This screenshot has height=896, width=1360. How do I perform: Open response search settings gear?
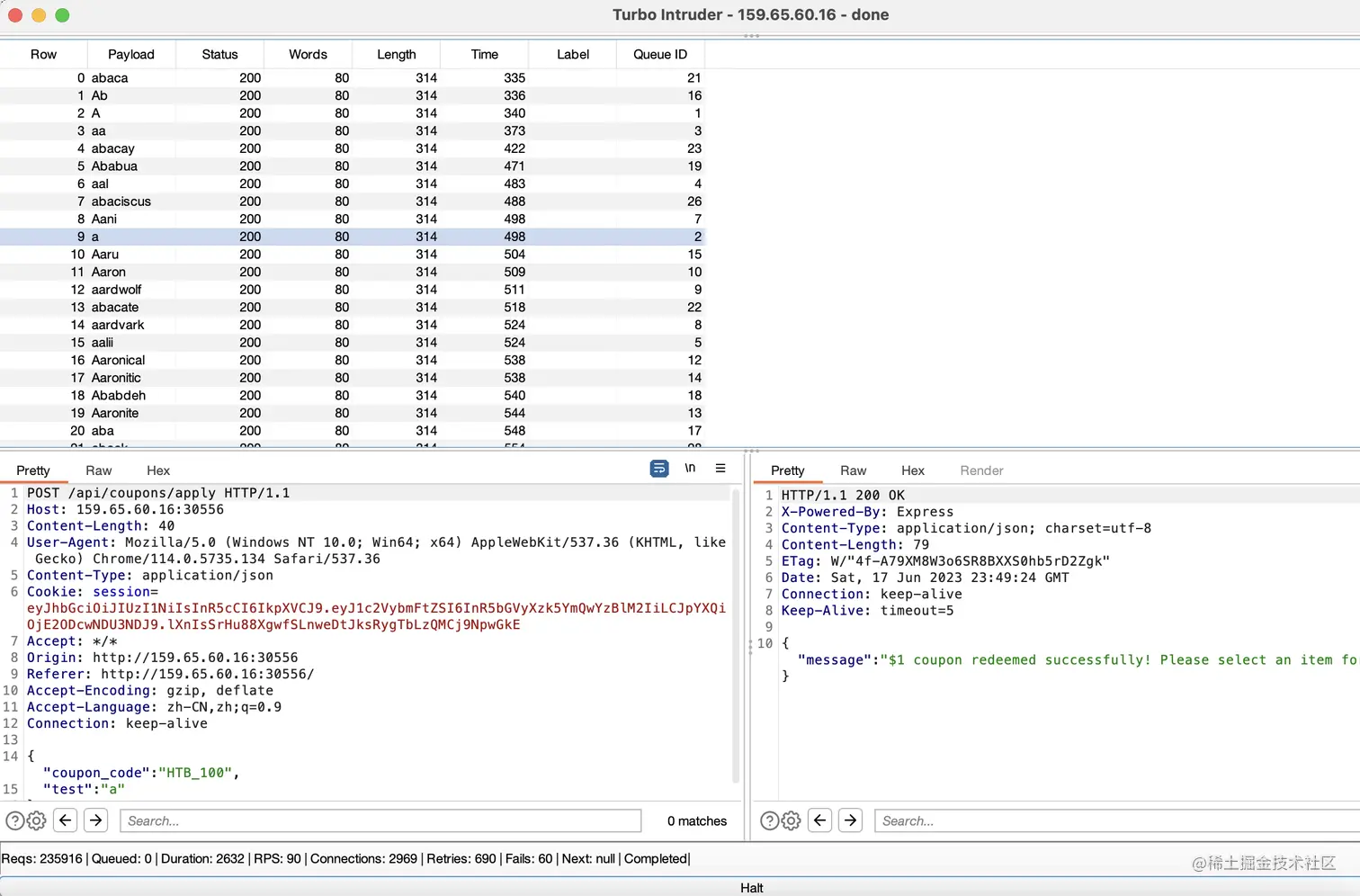(791, 820)
